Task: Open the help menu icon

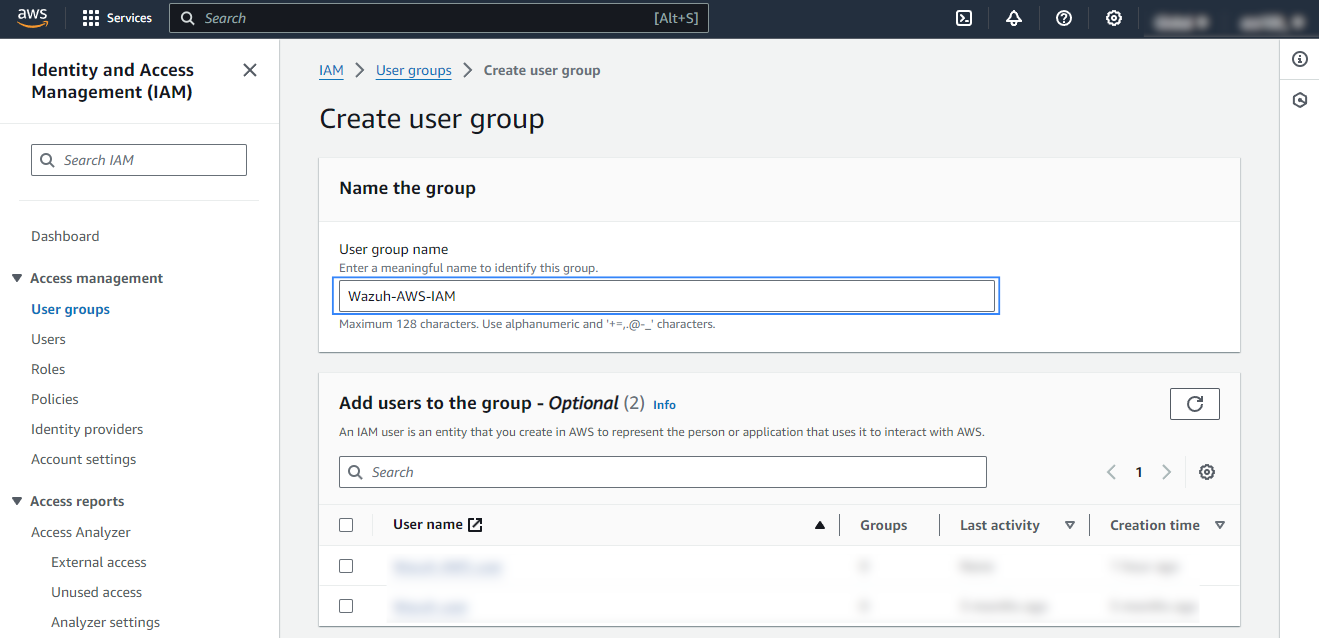Action: point(1063,17)
